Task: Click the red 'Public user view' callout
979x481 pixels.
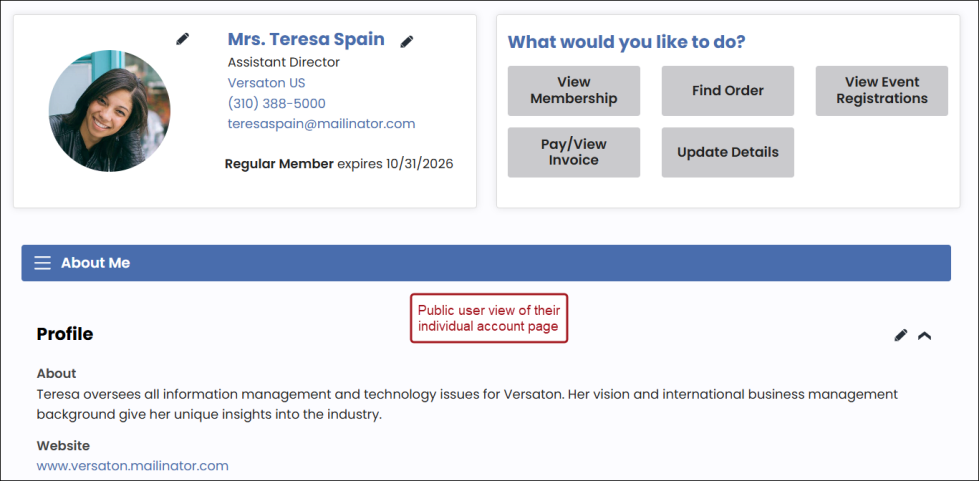Action: pos(489,318)
